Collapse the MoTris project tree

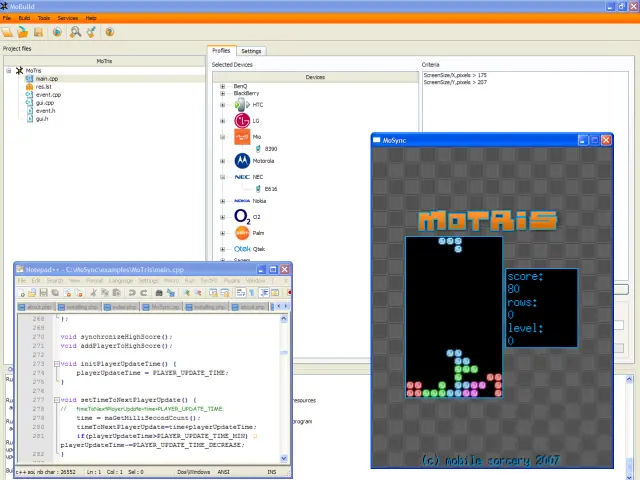[8, 71]
